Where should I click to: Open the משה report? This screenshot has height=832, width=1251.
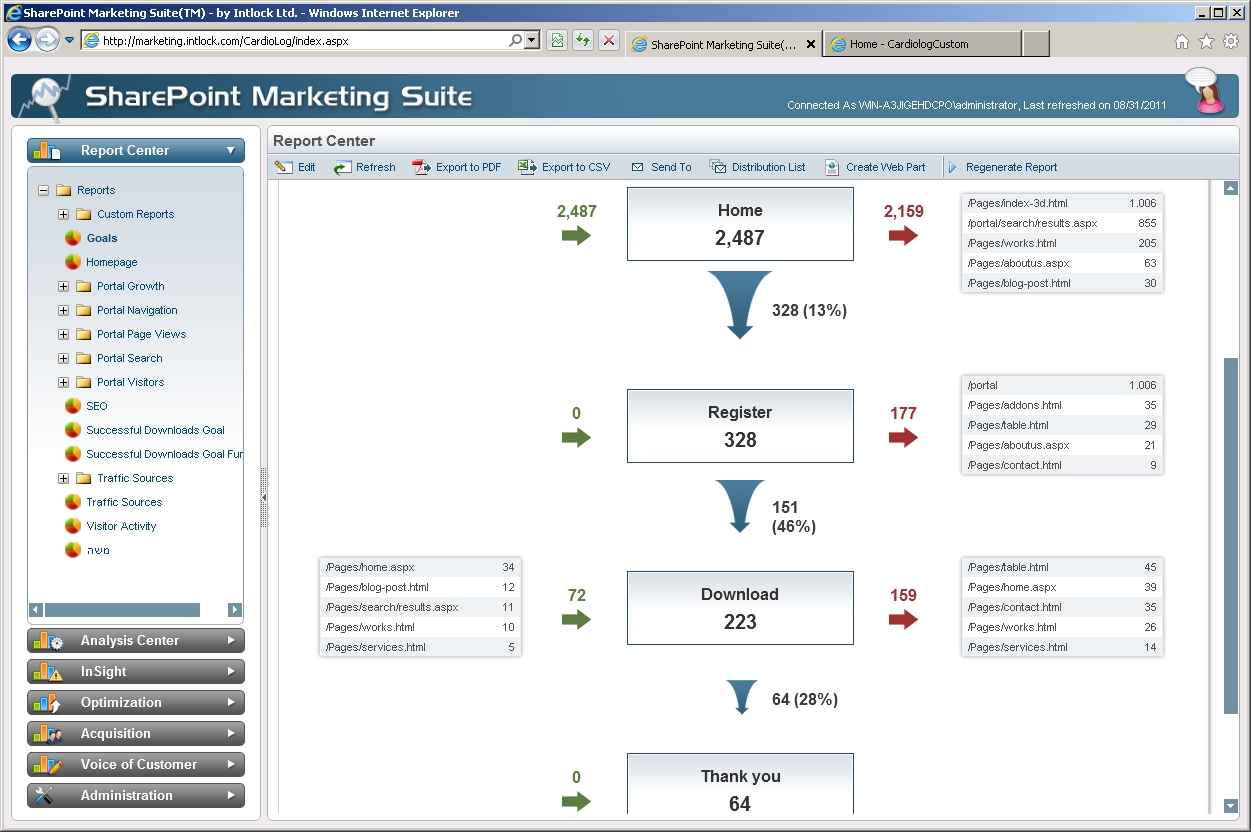98,550
